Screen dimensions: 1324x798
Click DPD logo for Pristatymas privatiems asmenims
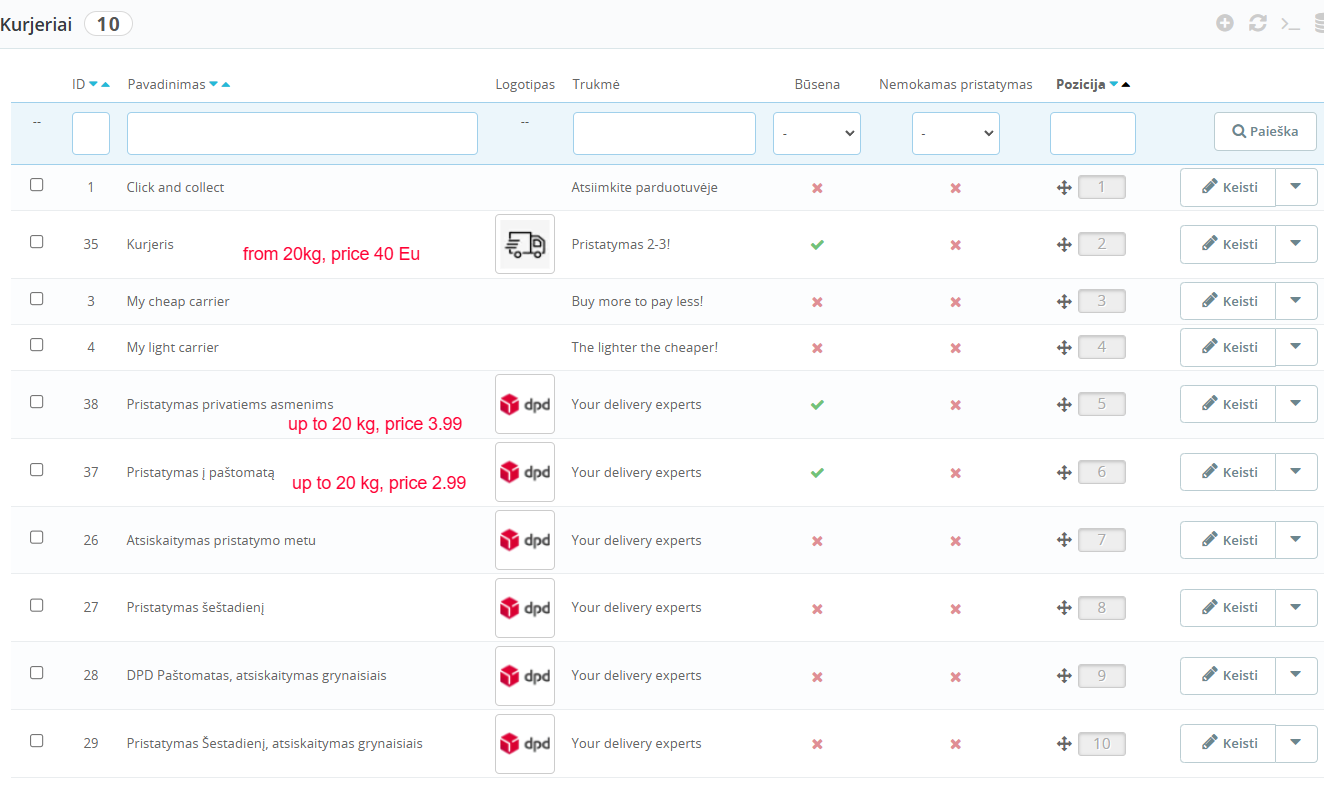(x=525, y=404)
